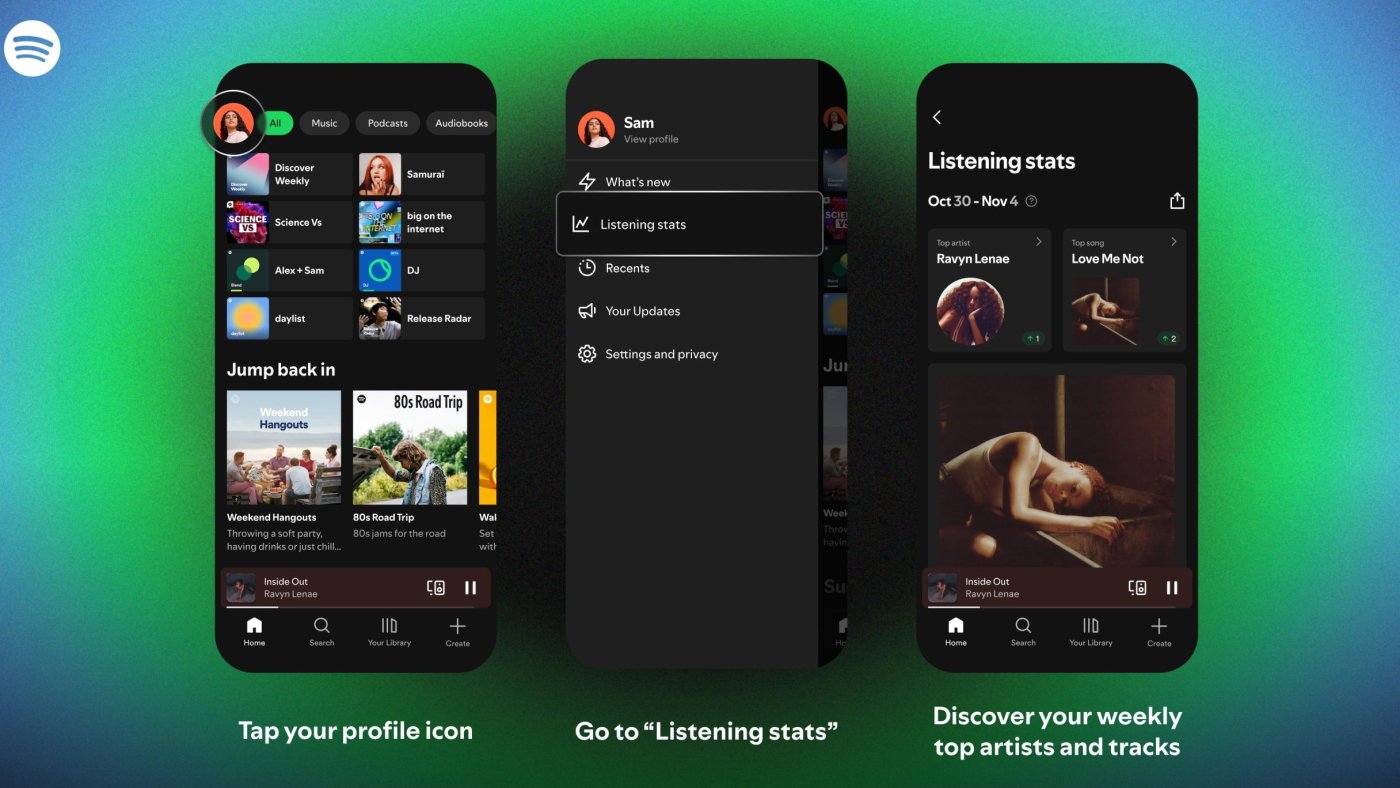The width and height of the screenshot is (1400, 788).
Task: Click View profile under Sam
Action: (651, 139)
